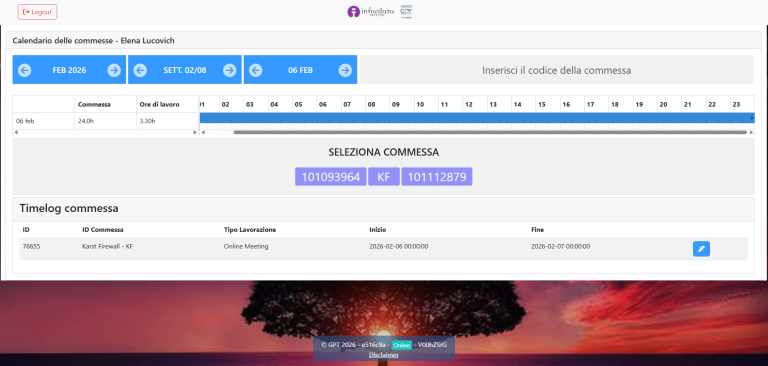The width and height of the screenshot is (768, 366).
Task: Click the commessa code input field
Action: (556, 70)
